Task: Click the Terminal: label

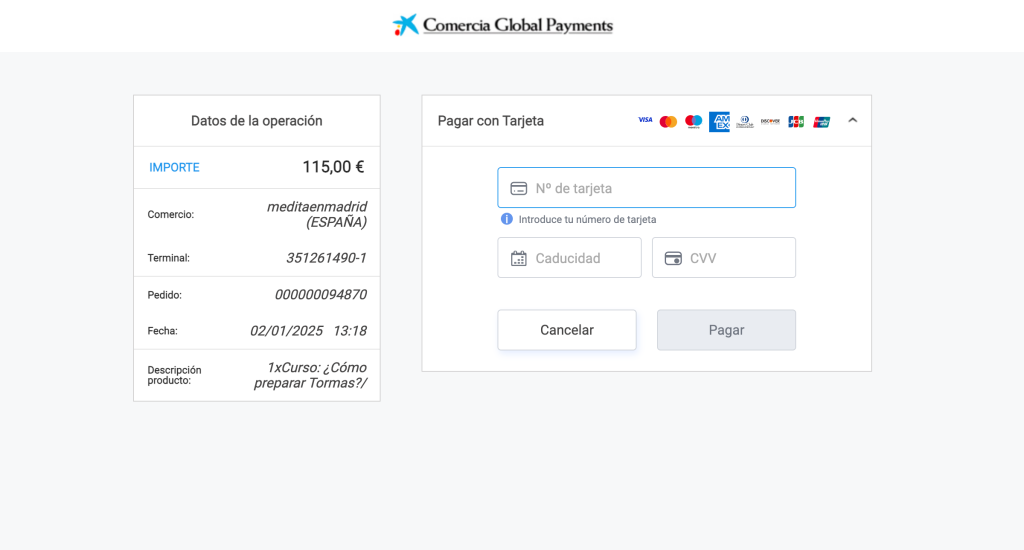Action: 168,258
